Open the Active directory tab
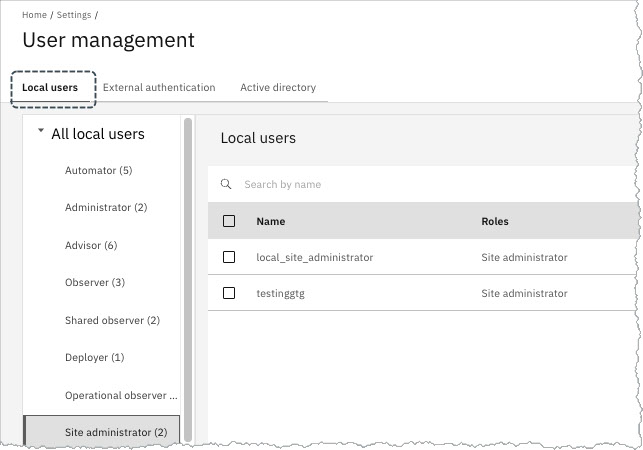The width and height of the screenshot is (643, 450). 277,88
